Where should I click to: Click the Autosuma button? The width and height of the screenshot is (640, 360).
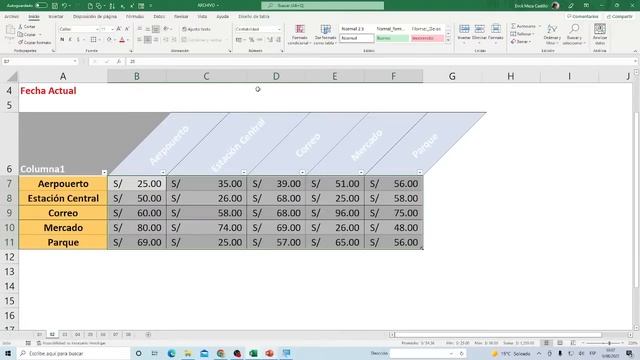click(x=523, y=26)
